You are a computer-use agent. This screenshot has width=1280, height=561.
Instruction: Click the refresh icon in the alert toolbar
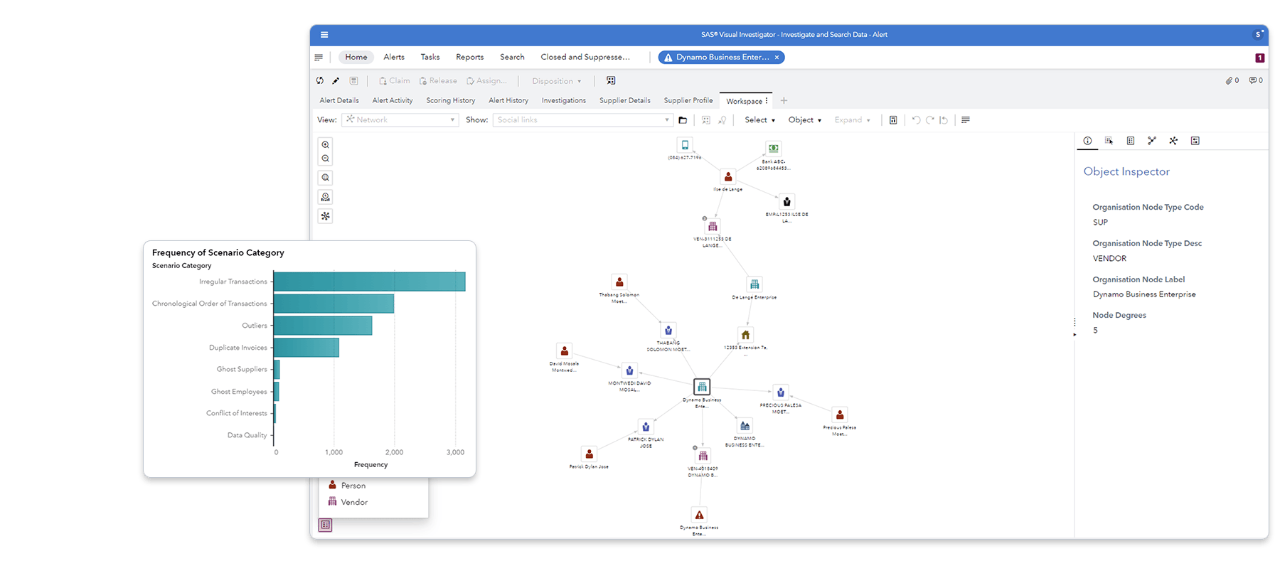pos(320,81)
